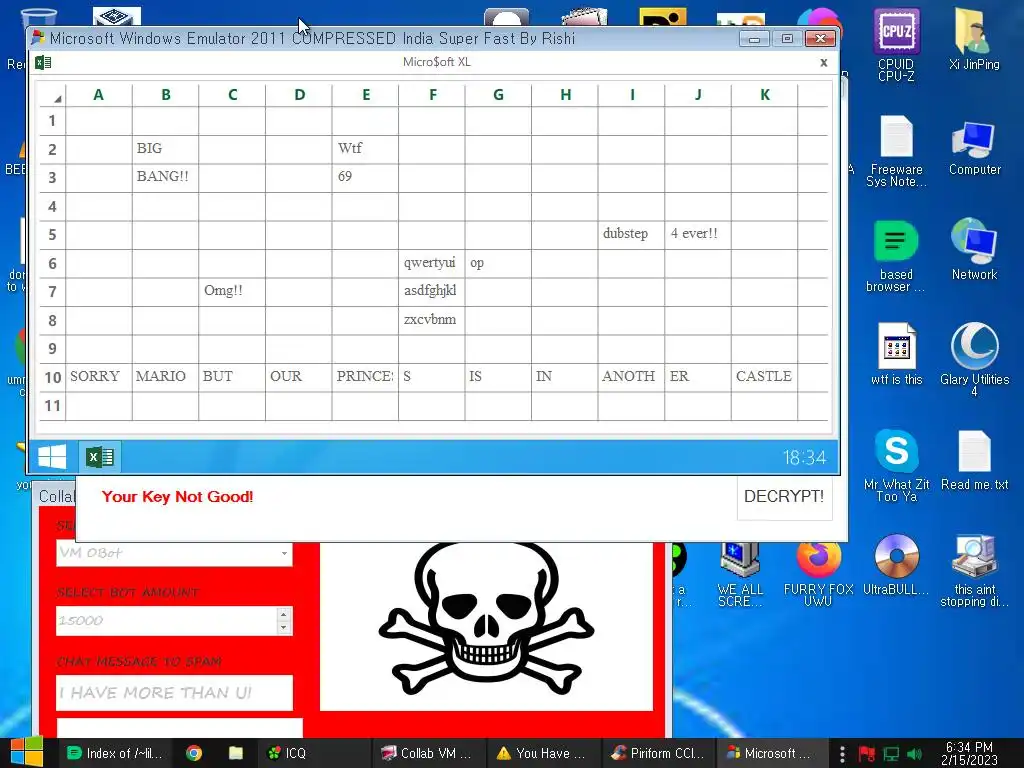Select cell containing 'Wtf'
This screenshot has height=768, width=1024.
(x=365, y=150)
